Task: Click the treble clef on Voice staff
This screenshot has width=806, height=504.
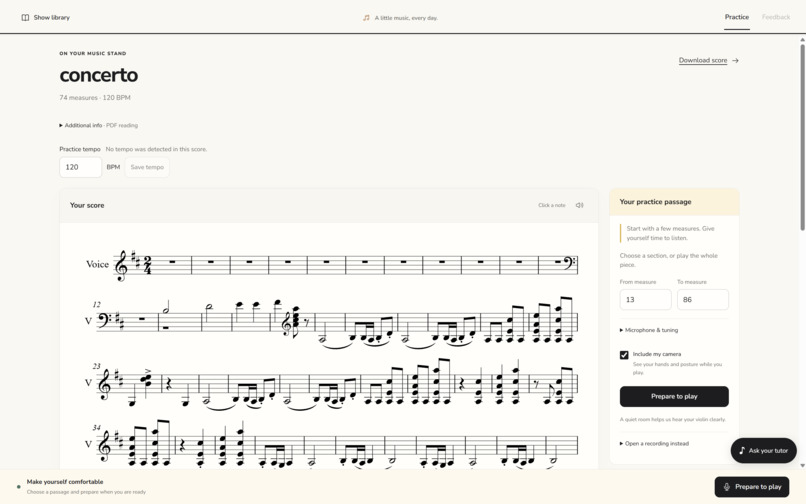Action: 121,265
